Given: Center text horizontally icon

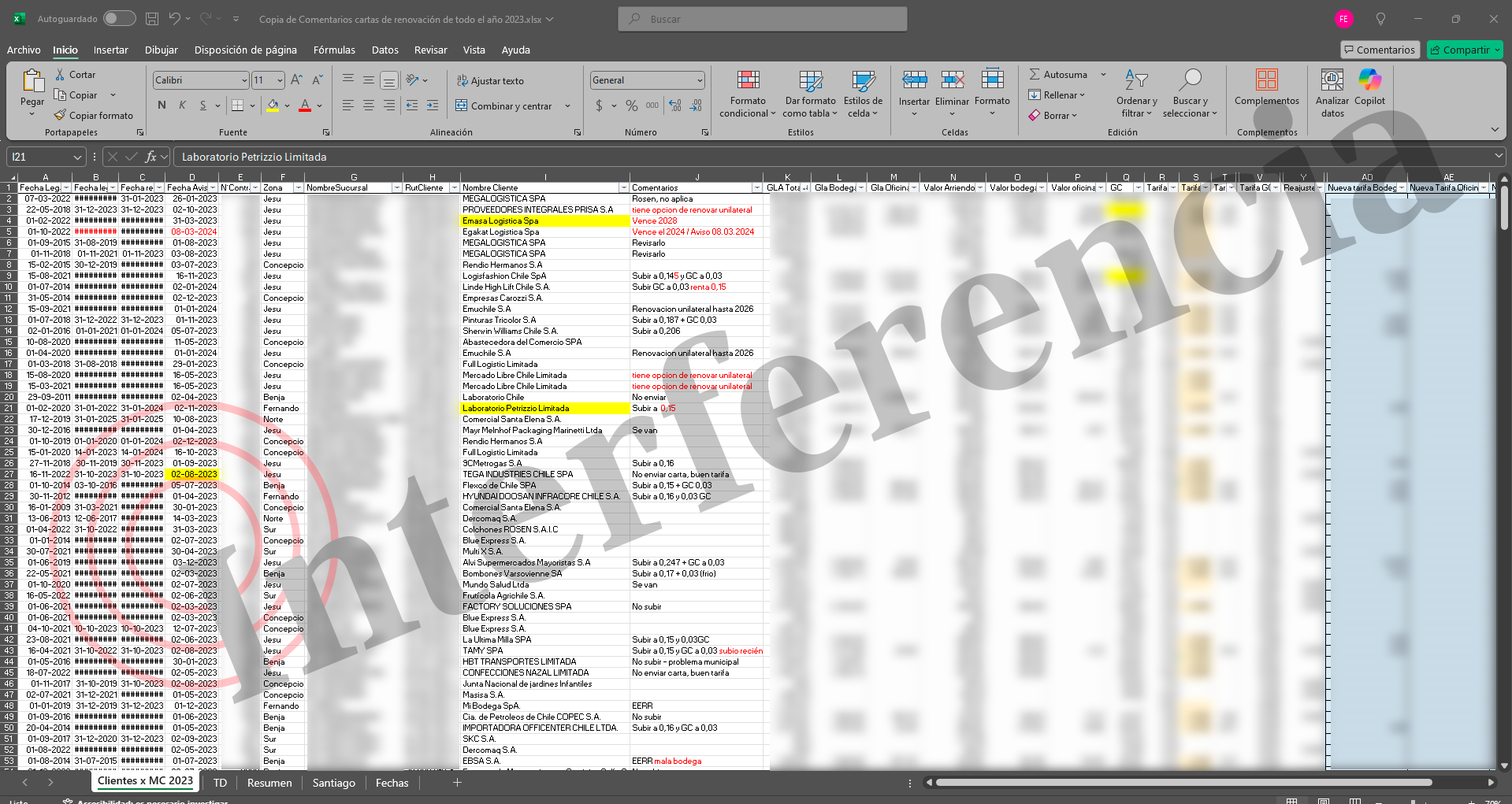Looking at the screenshot, I should point(369,106).
